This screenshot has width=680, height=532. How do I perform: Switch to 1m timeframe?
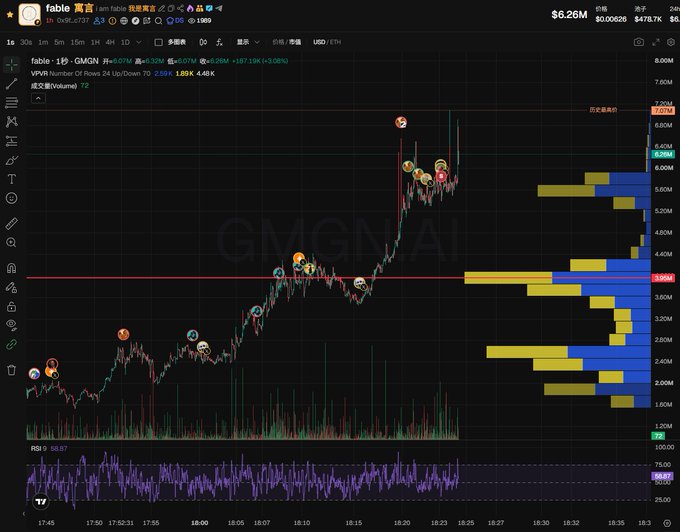point(43,42)
